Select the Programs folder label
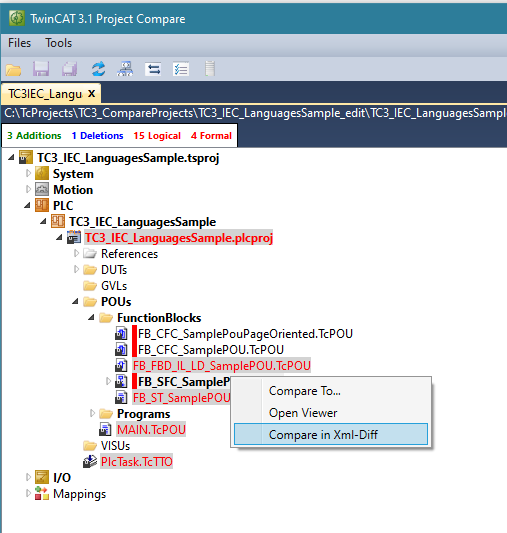Screen dimensions: 507x533 (x=143, y=414)
